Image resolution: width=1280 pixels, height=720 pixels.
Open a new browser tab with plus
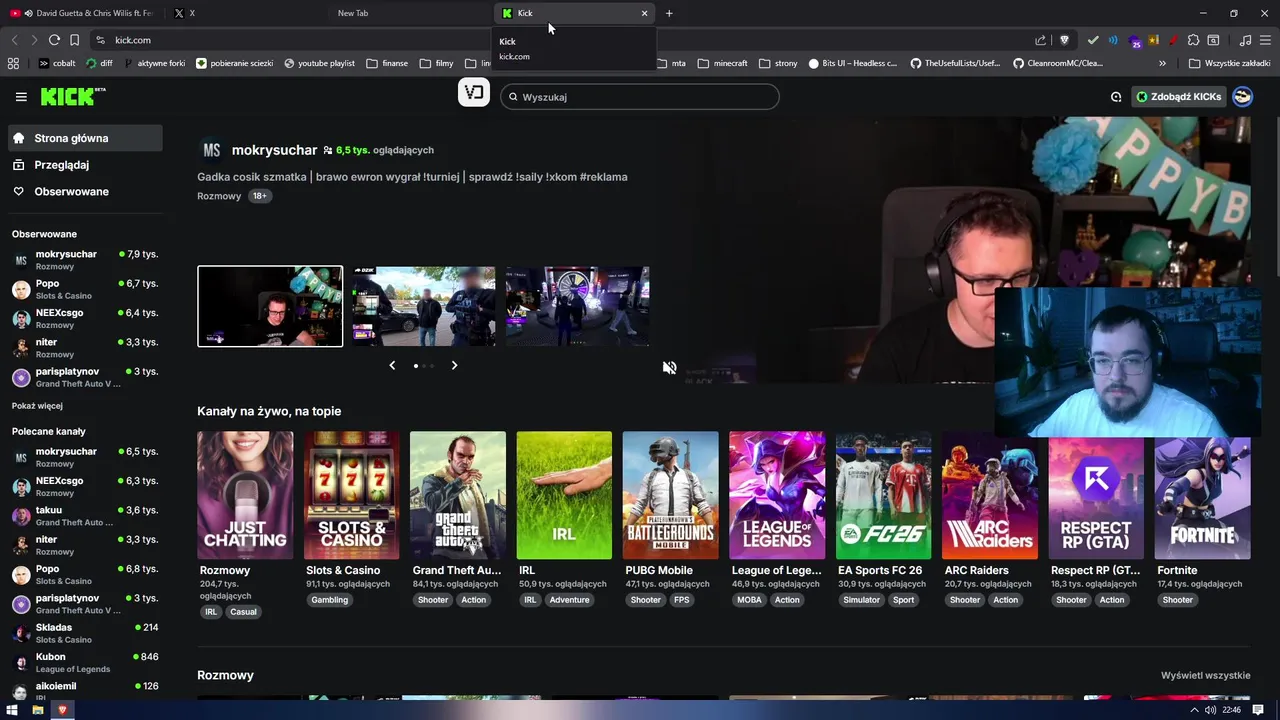669,13
